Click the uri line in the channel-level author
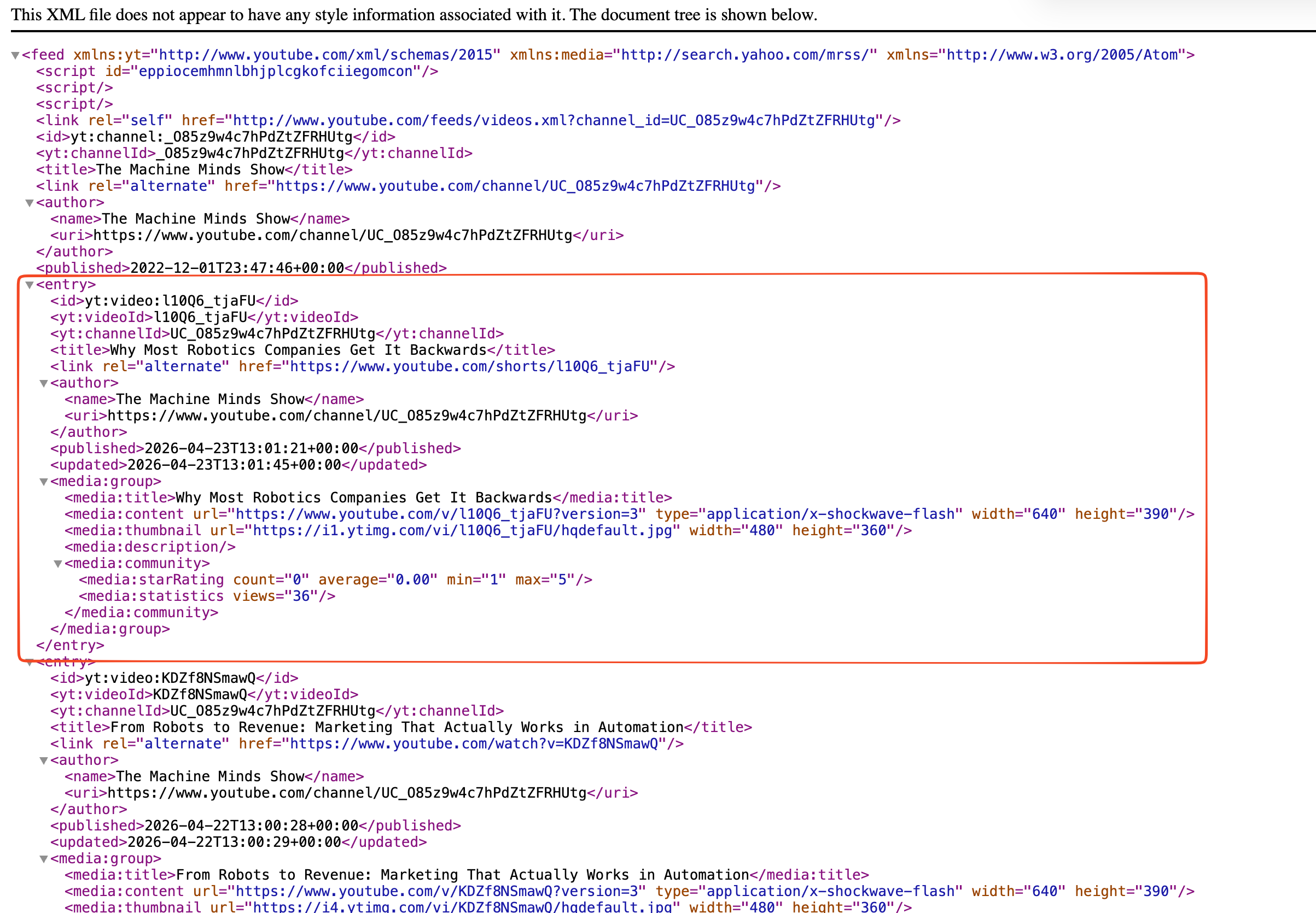 [x=337, y=236]
